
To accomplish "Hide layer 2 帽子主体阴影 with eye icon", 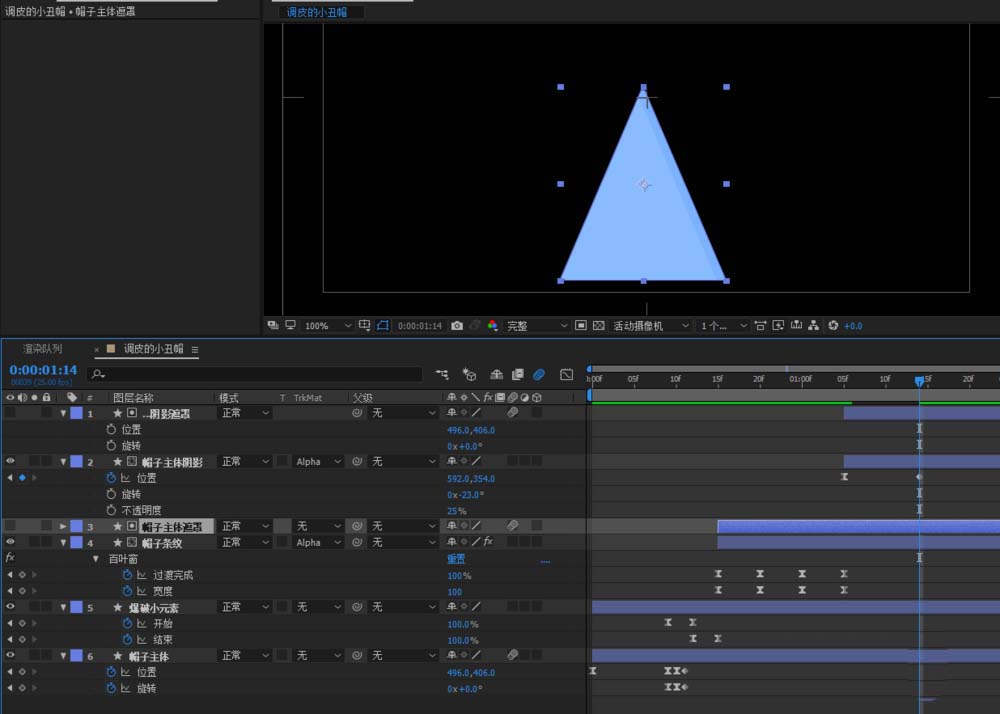I will tap(10, 462).
